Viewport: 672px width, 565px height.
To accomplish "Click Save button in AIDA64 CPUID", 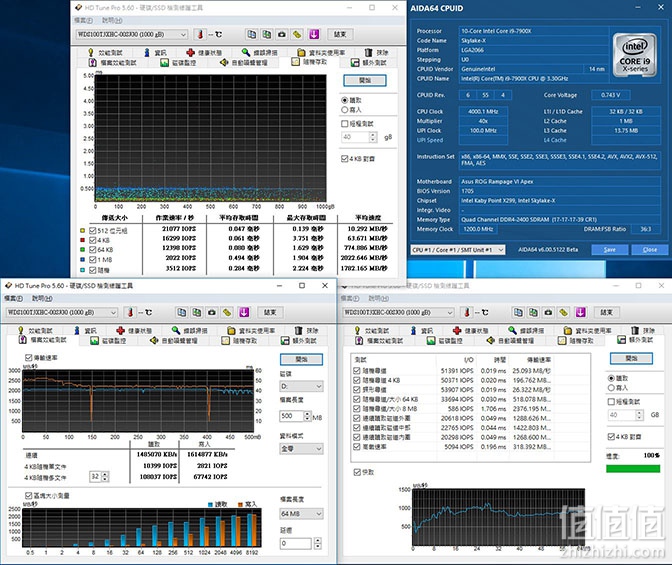I will pos(610,249).
